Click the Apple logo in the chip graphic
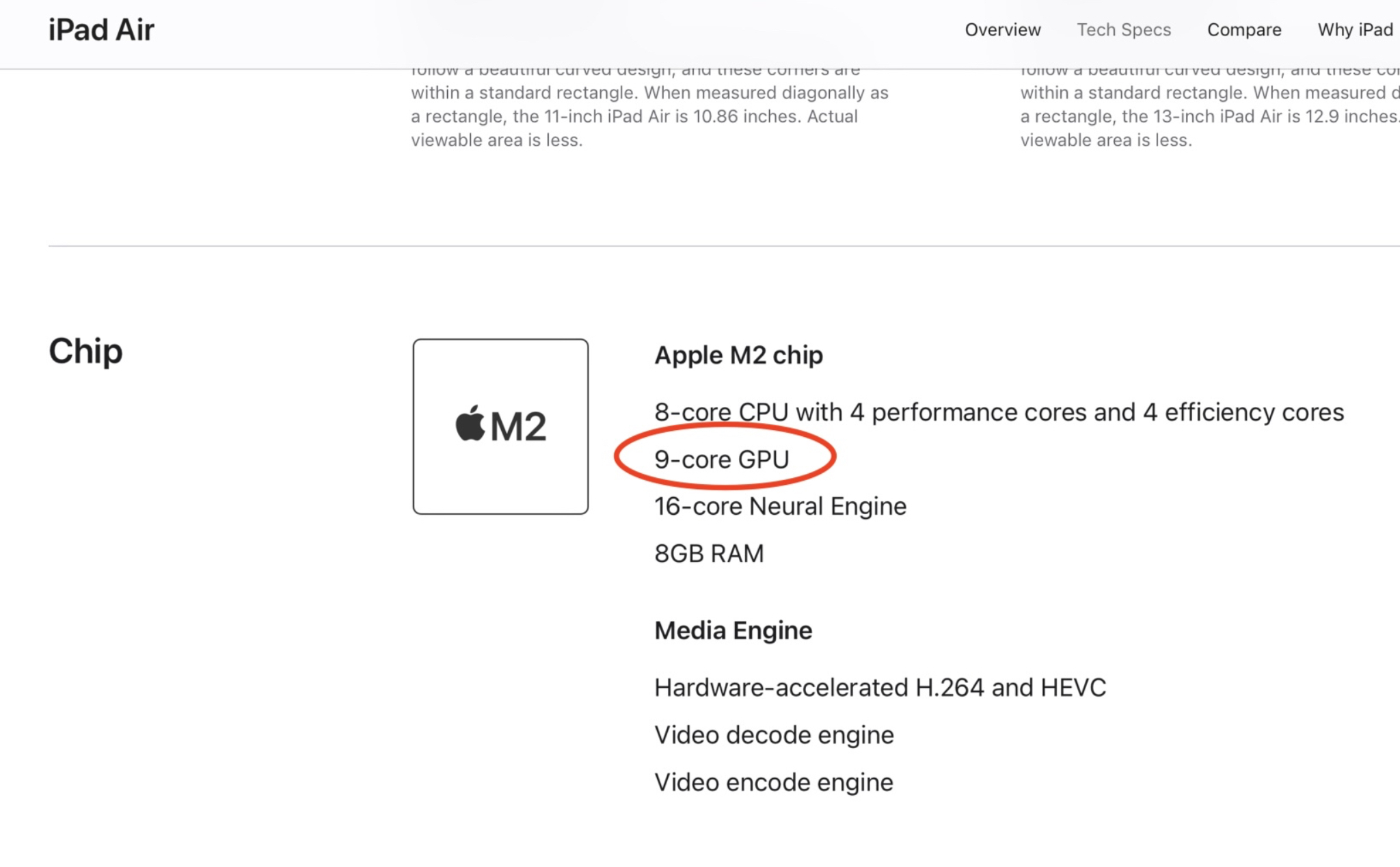 coord(470,424)
